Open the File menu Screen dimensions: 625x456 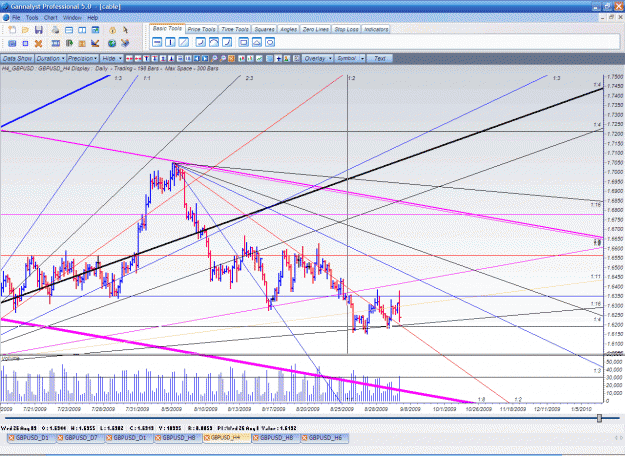tap(16, 18)
